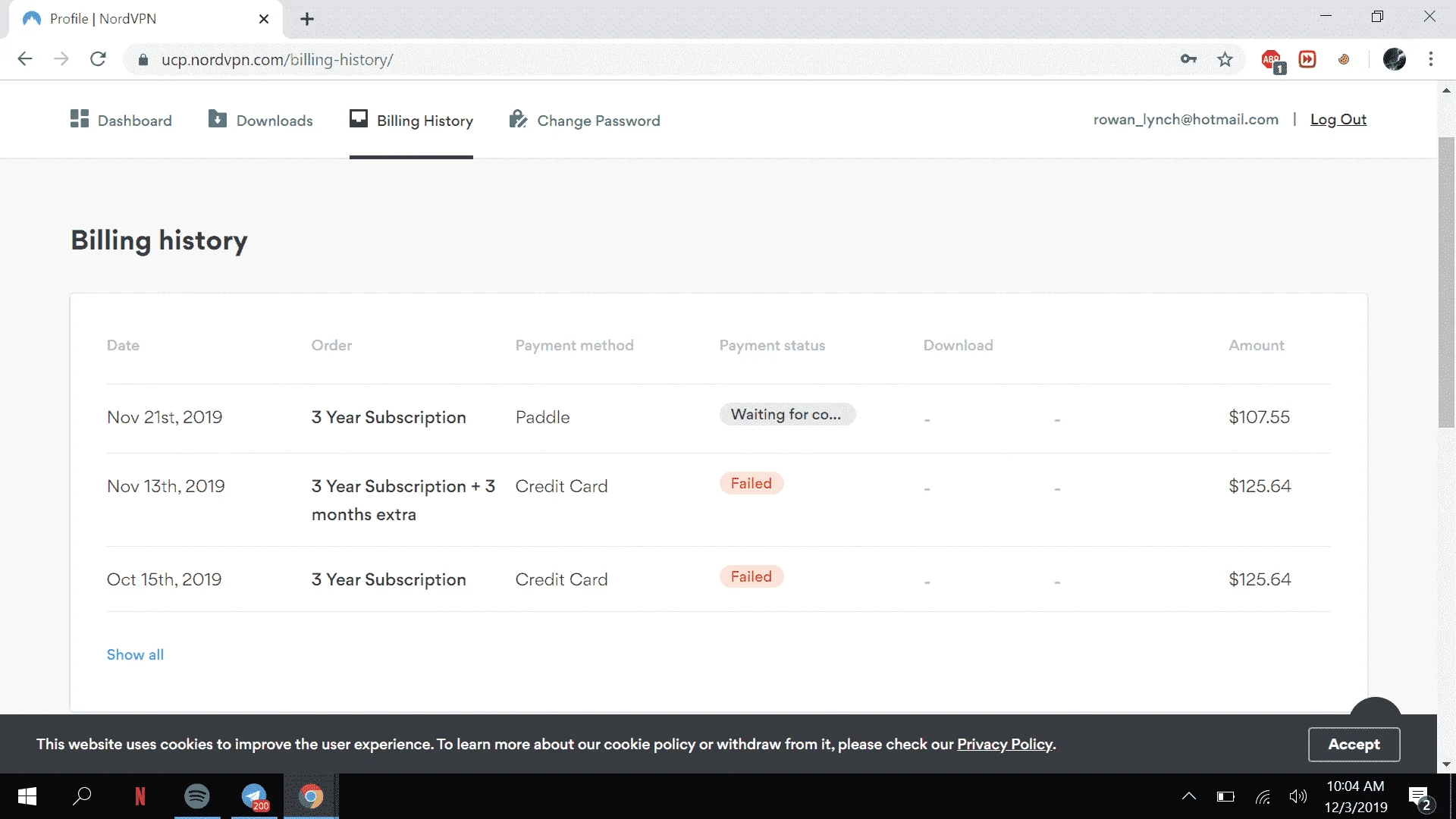The image size is (1456, 819).
Task: Open the Chrome profile avatar
Action: click(1395, 59)
